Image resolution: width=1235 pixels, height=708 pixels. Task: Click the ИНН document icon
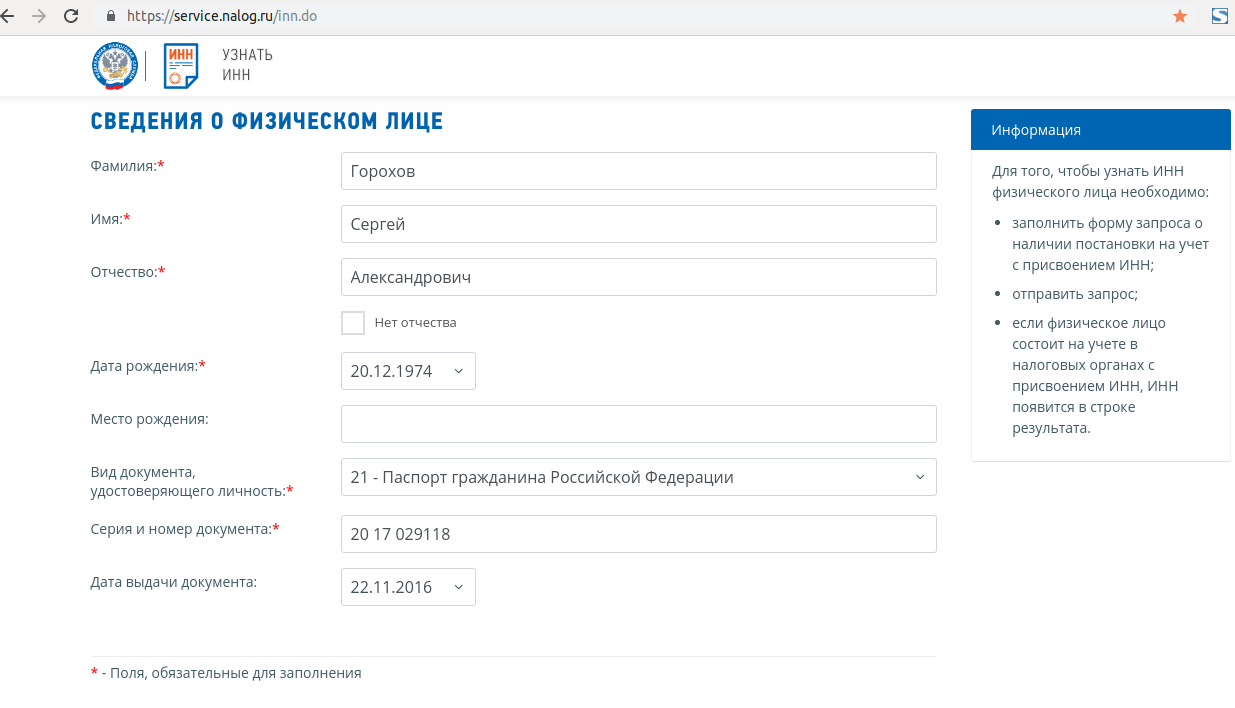point(181,66)
